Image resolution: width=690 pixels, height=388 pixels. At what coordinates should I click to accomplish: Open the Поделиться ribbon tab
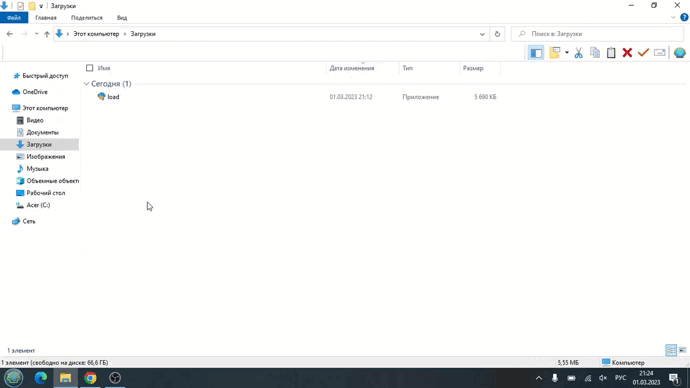click(87, 18)
